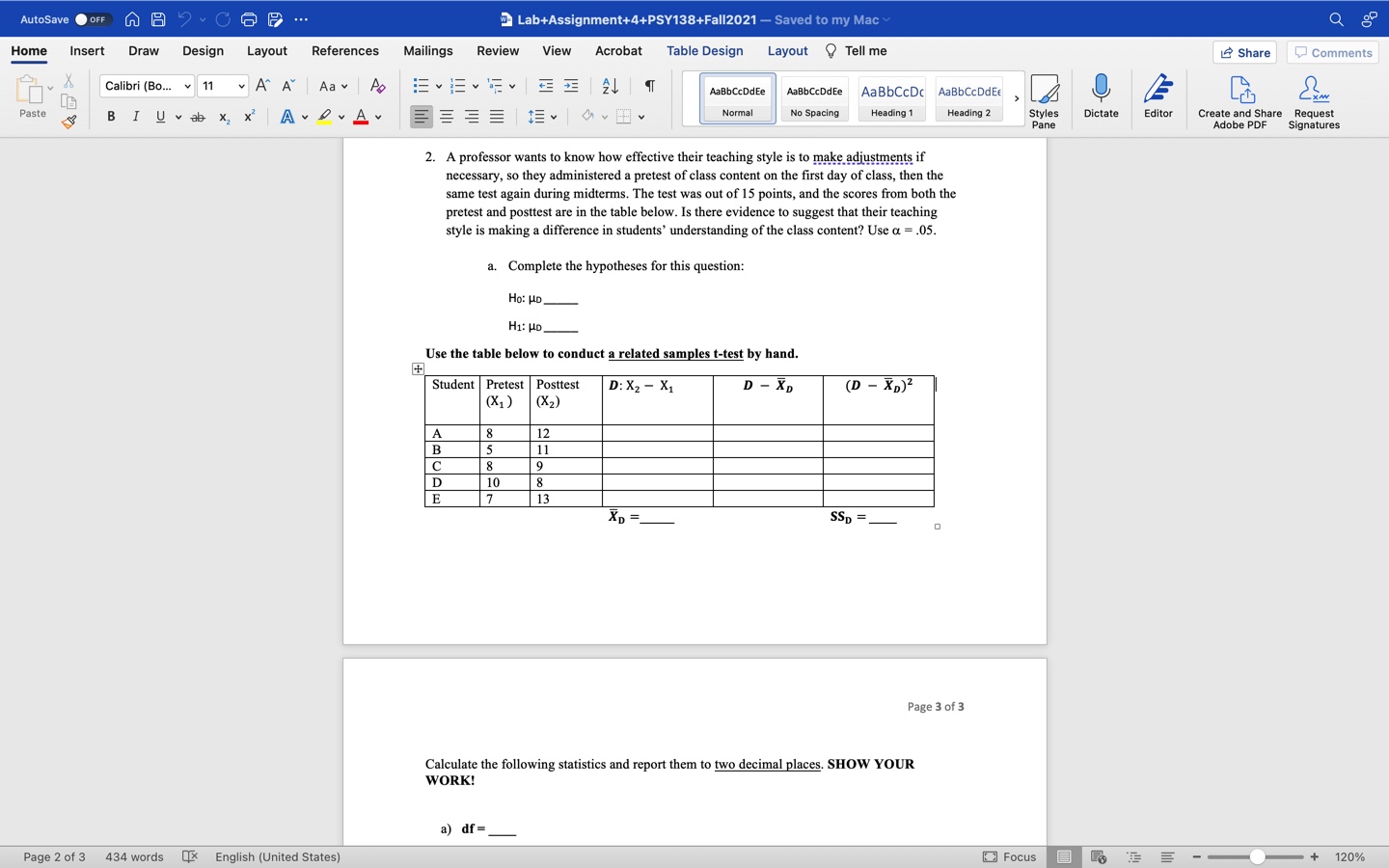Open the line spacing dropdown
Viewport: 1389px width, 868px height.
542,116
